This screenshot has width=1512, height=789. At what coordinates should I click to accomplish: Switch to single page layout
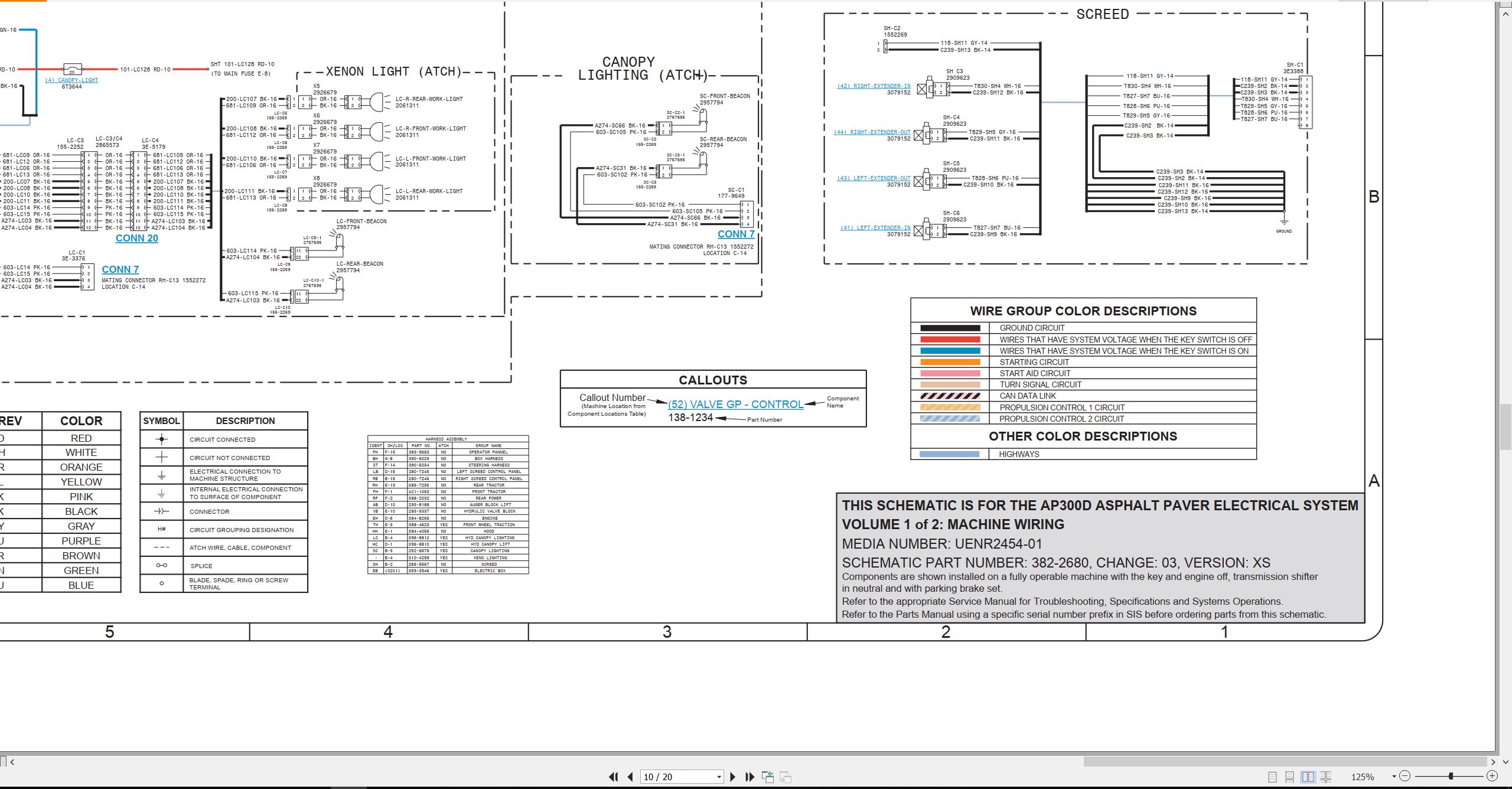pyautogui.click(x=1273, y=777)
